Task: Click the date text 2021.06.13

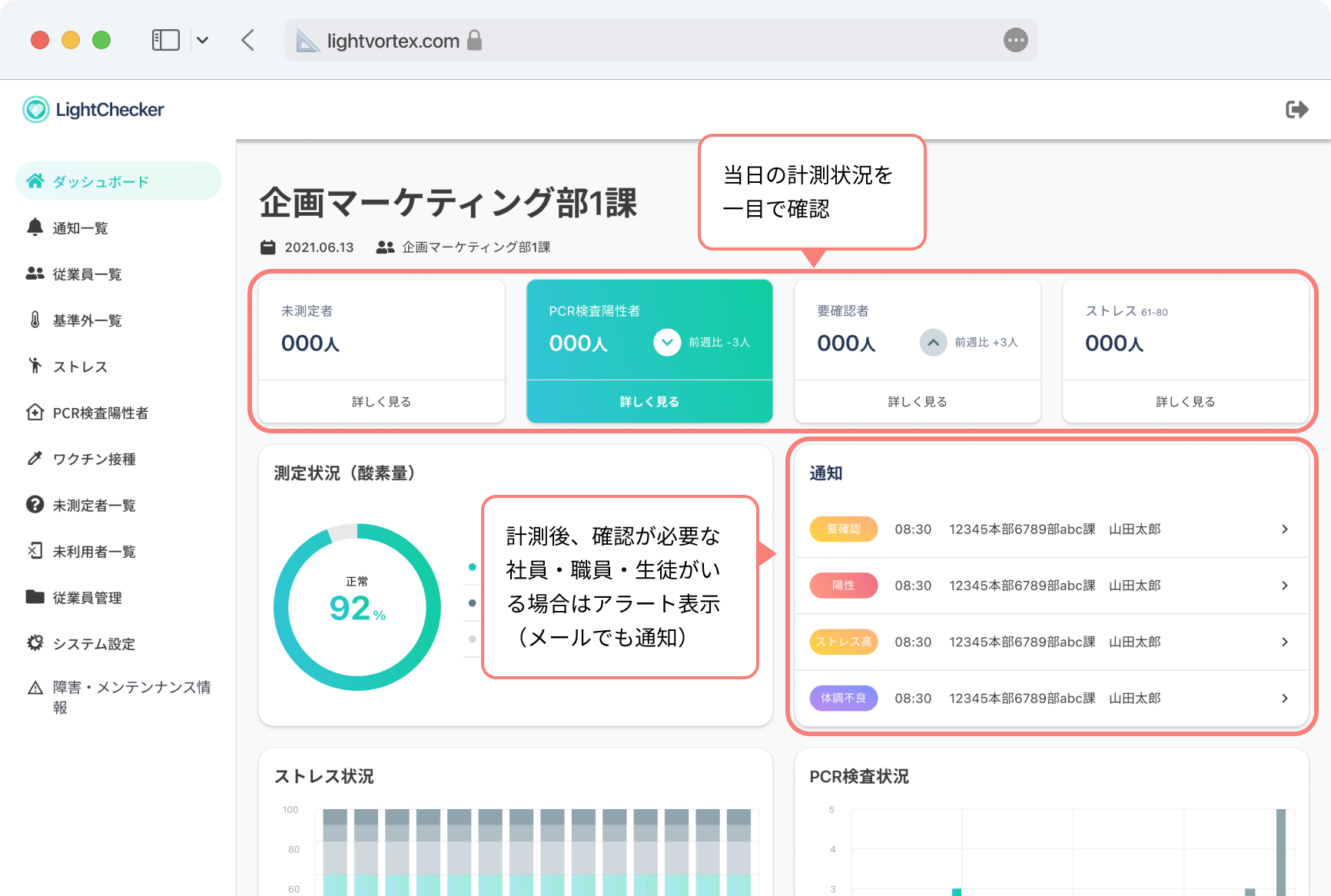Action: coord(319,247)
